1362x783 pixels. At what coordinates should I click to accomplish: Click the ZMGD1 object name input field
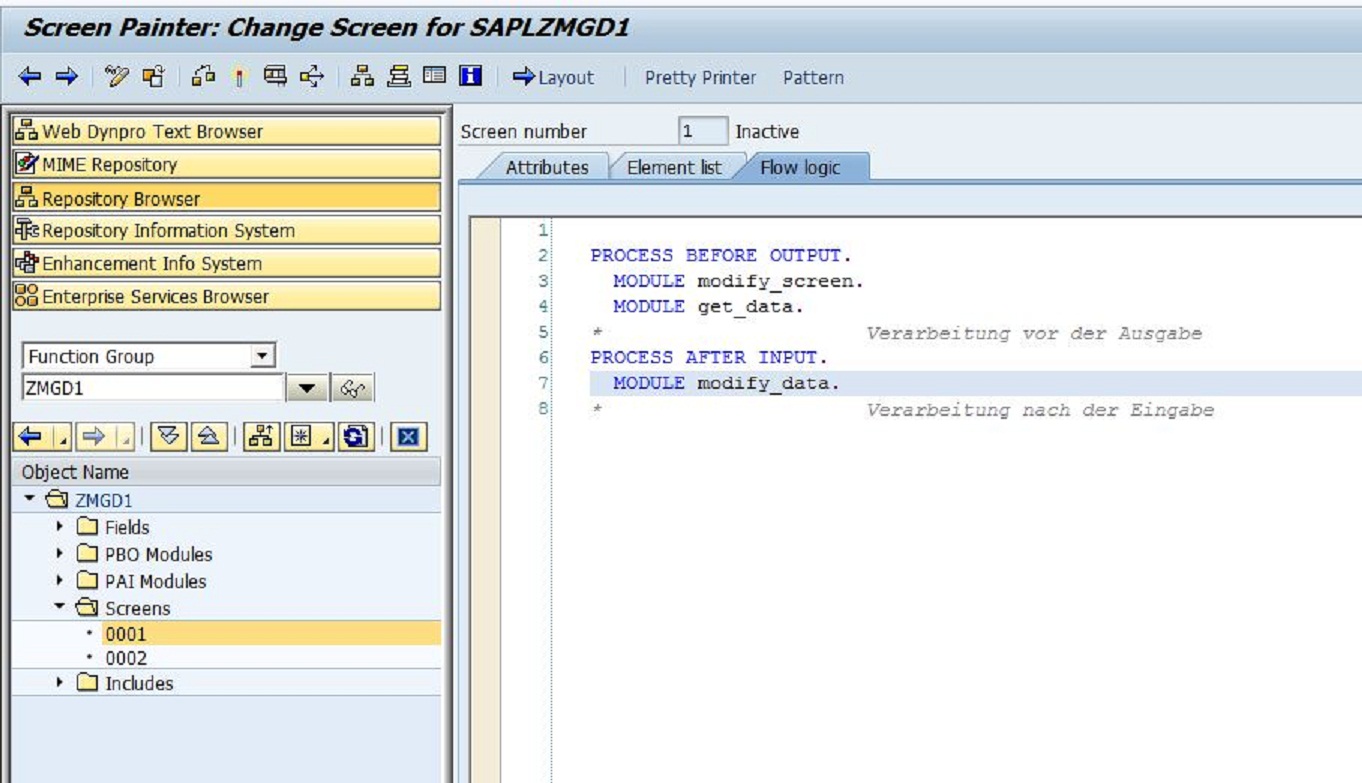[x=153, y=388]
